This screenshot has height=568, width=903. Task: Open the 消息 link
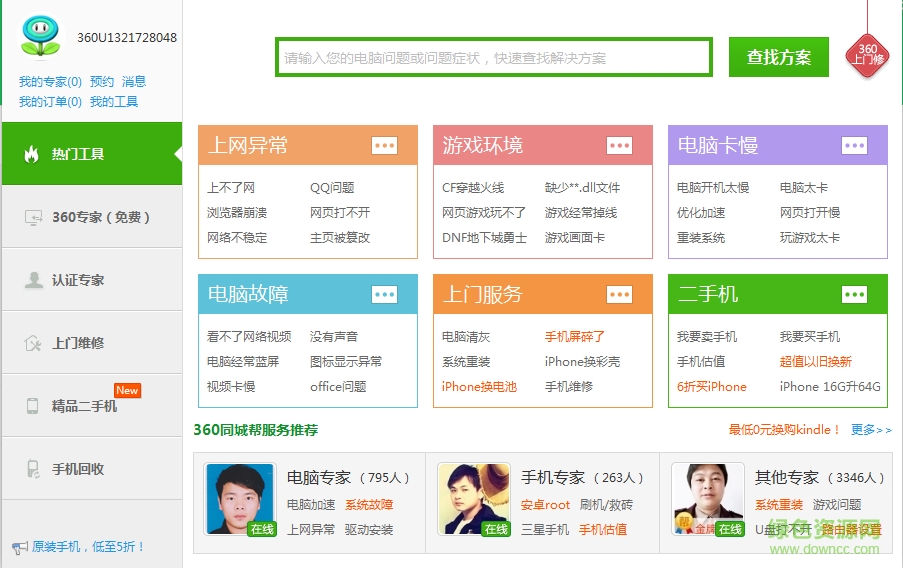click(134, 81)
